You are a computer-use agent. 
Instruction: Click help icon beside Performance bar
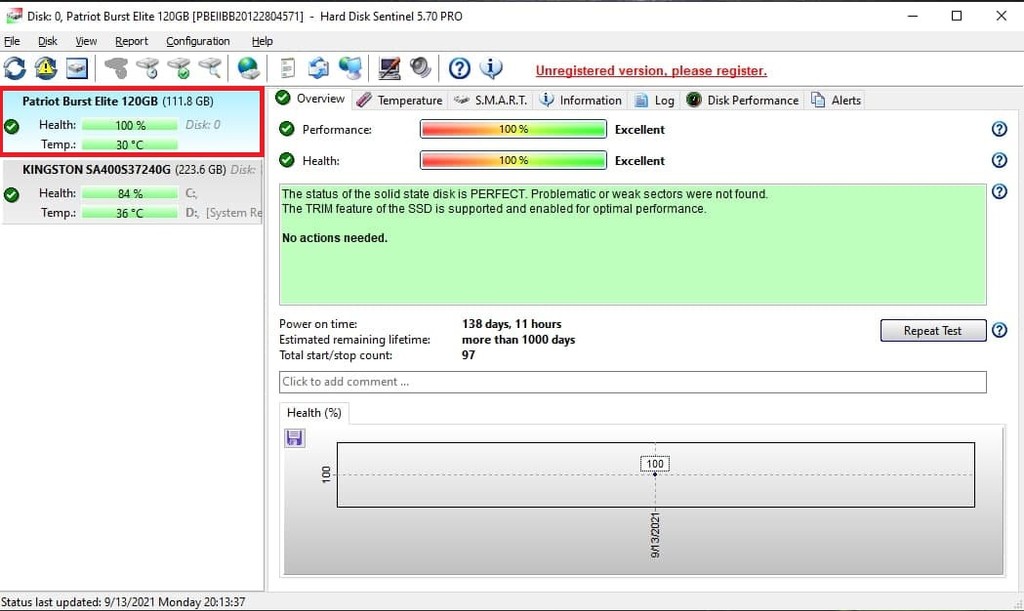point(998,129)
